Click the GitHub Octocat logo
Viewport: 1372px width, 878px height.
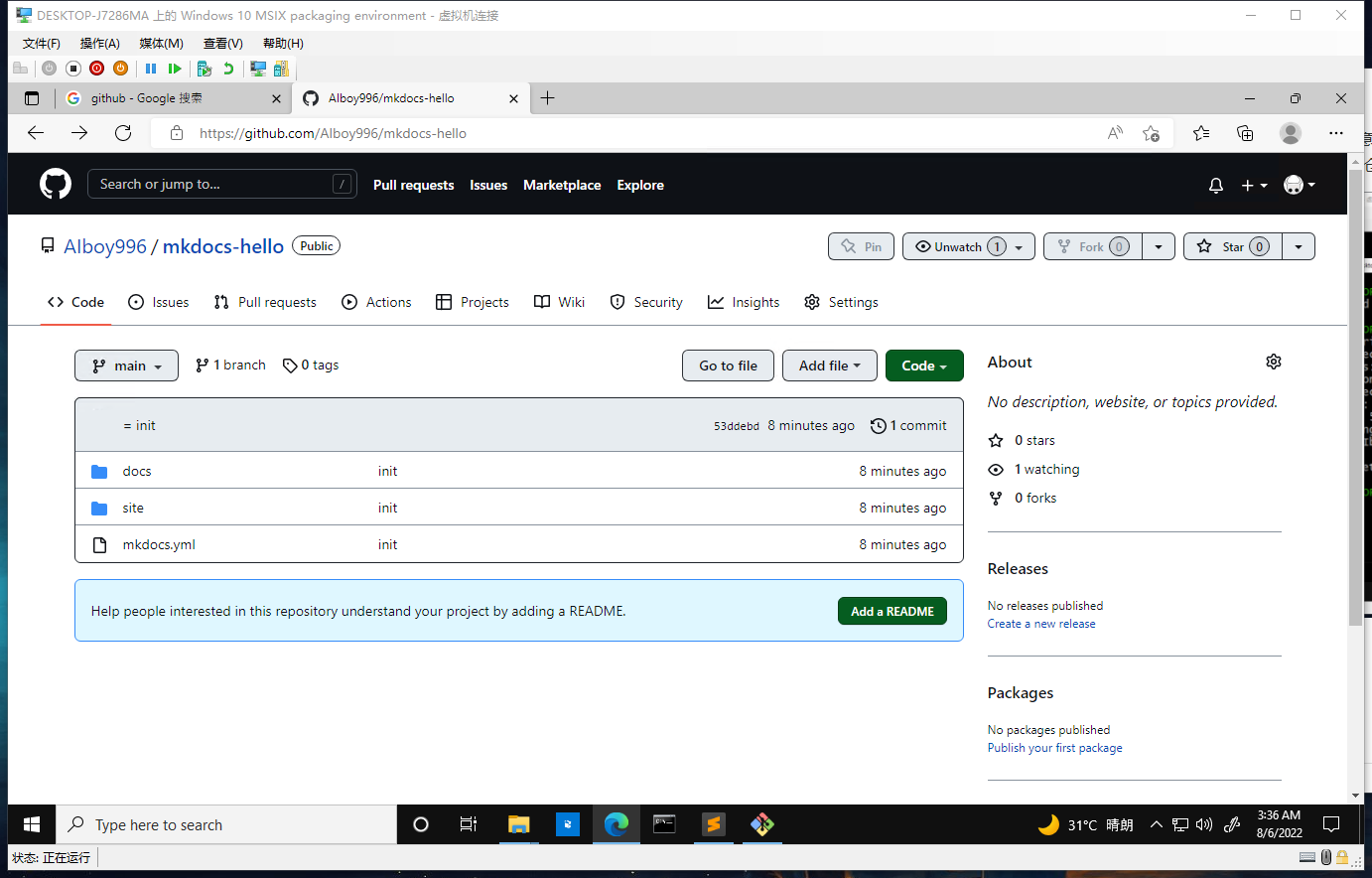coord(56,184)
